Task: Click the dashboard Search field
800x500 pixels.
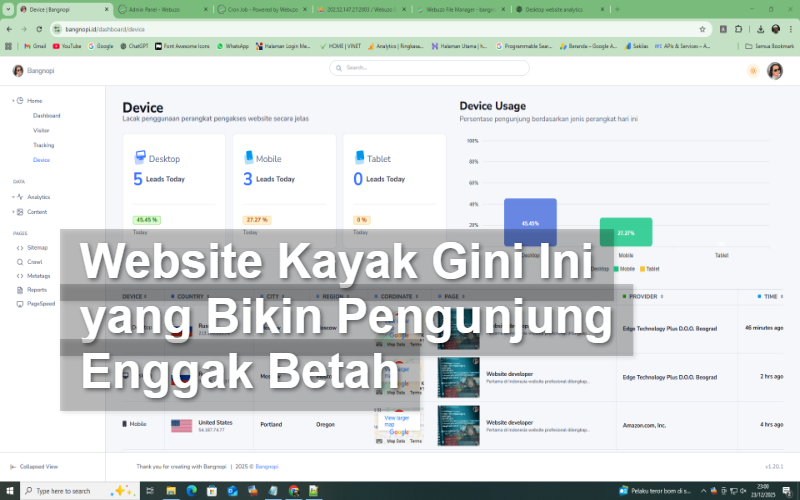Action: pos(430,68)
